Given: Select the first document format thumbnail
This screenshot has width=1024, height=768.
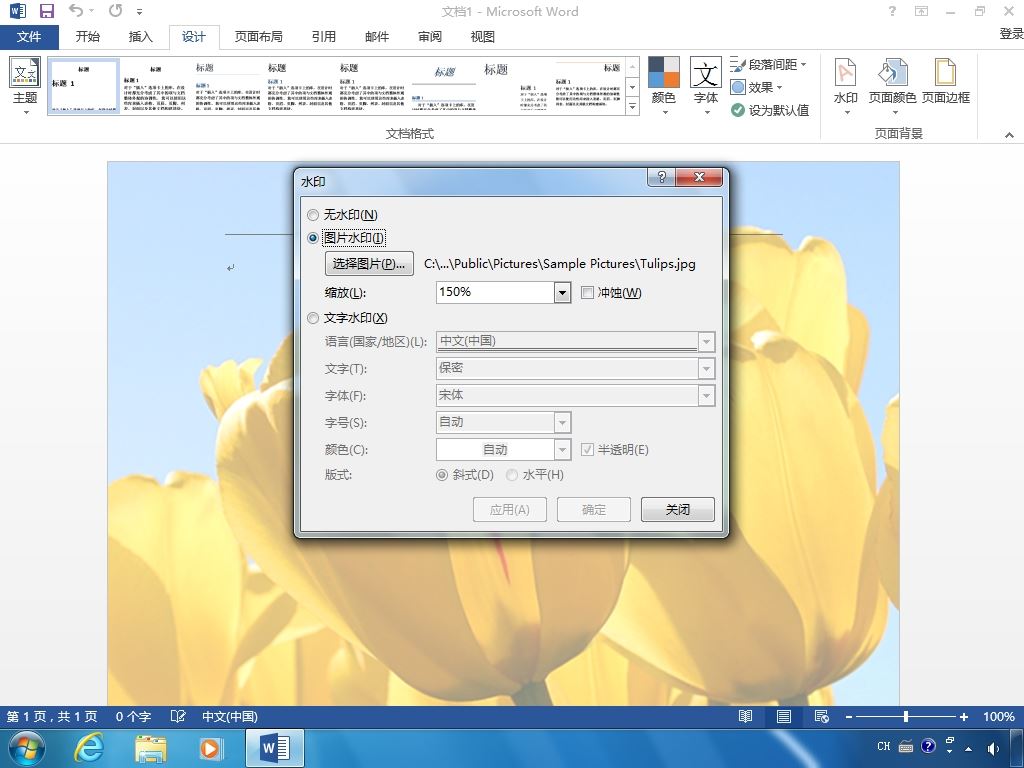Looking at the screenshot, I should pyautogui.click(x=84, y=87).
